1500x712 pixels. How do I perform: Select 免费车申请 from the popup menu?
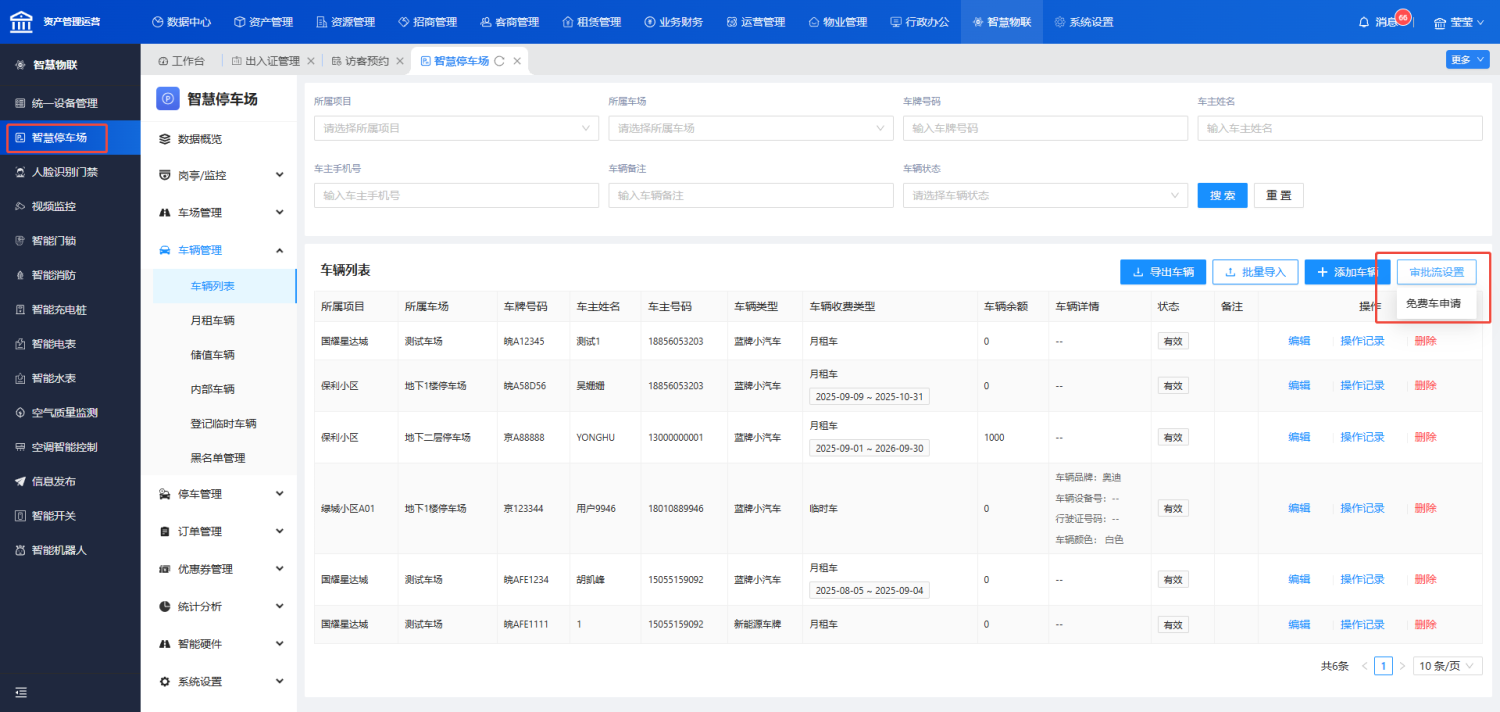[x=1433, y=303]
